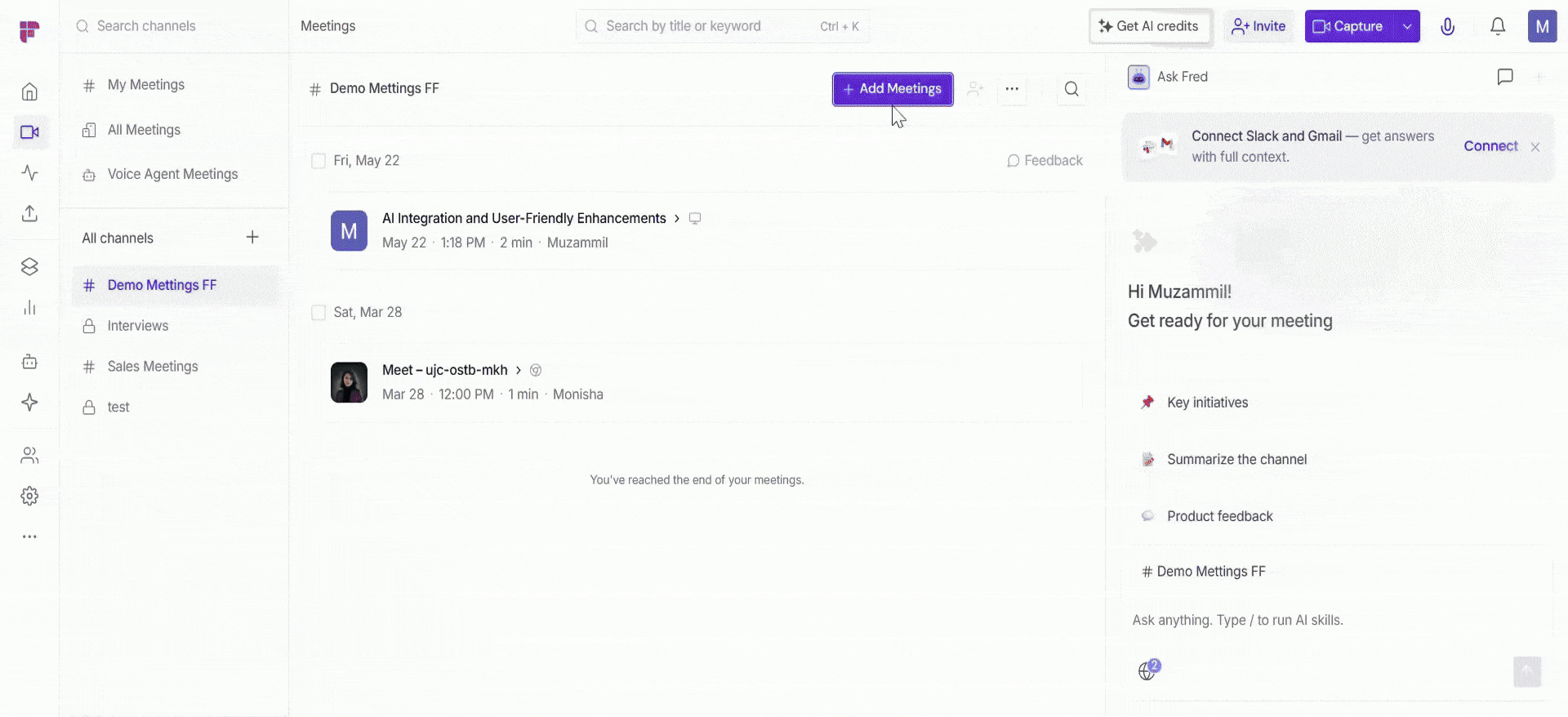Expand Meet – ujc-ostb-mkh chevron
Viewport: 1568px width, 717px height.
pyautogui.click(x=518, y=371)
